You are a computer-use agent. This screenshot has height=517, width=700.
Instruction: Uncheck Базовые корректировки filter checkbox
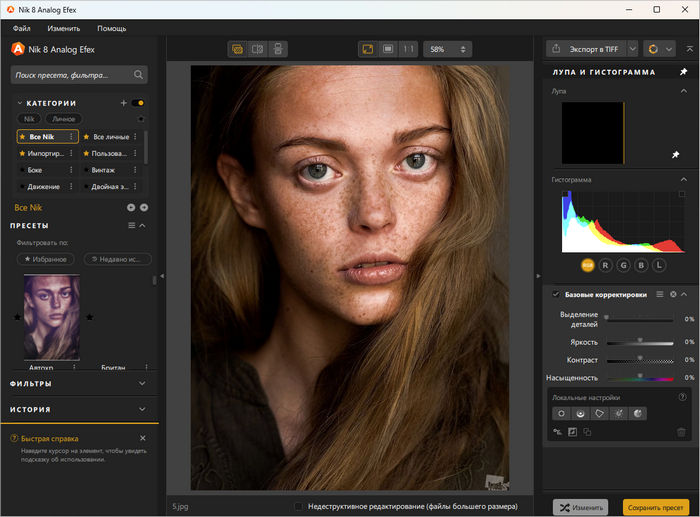click(556, 294)
